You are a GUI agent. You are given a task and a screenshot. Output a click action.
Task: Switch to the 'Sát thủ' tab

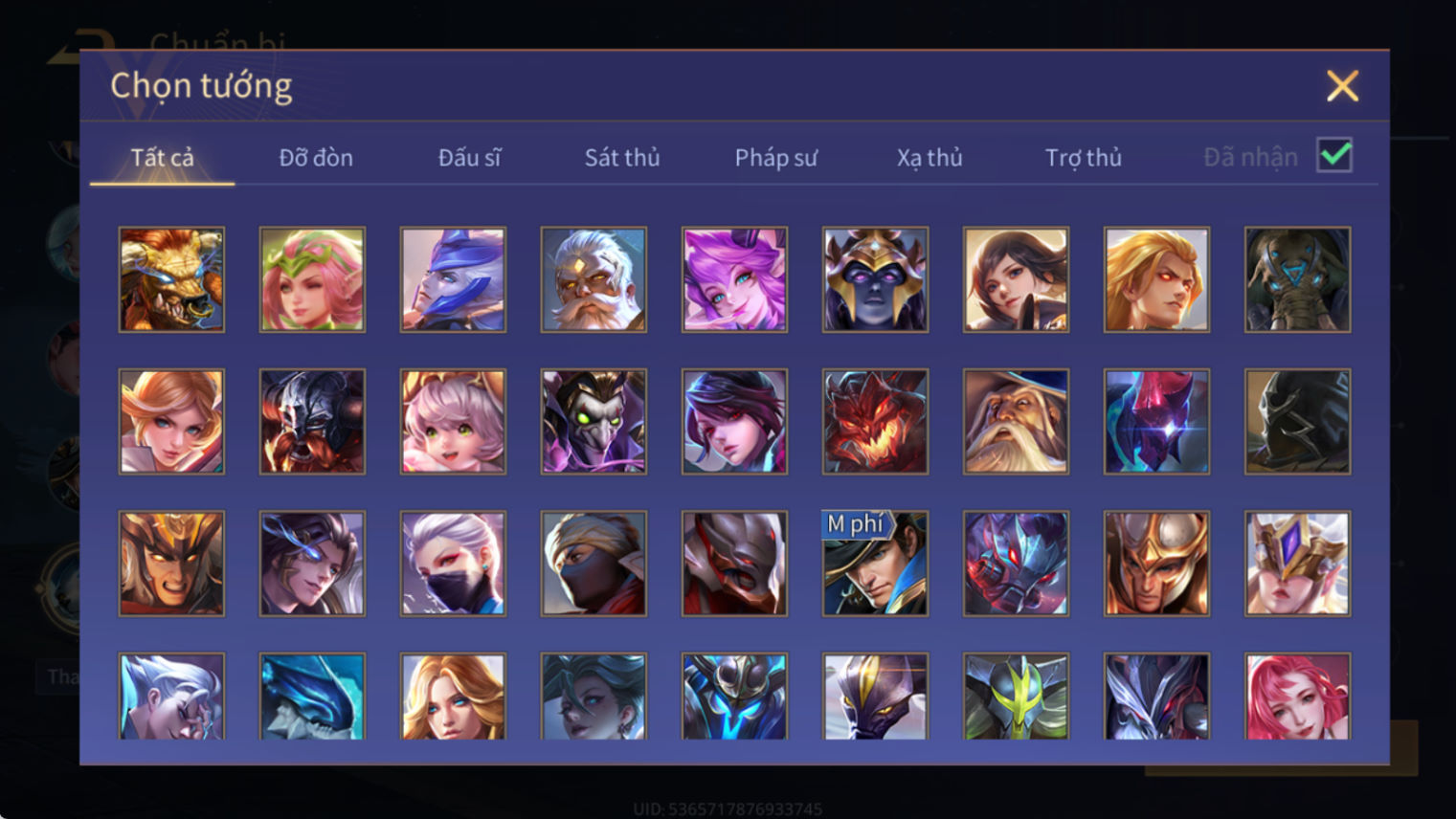pos(622,157)
